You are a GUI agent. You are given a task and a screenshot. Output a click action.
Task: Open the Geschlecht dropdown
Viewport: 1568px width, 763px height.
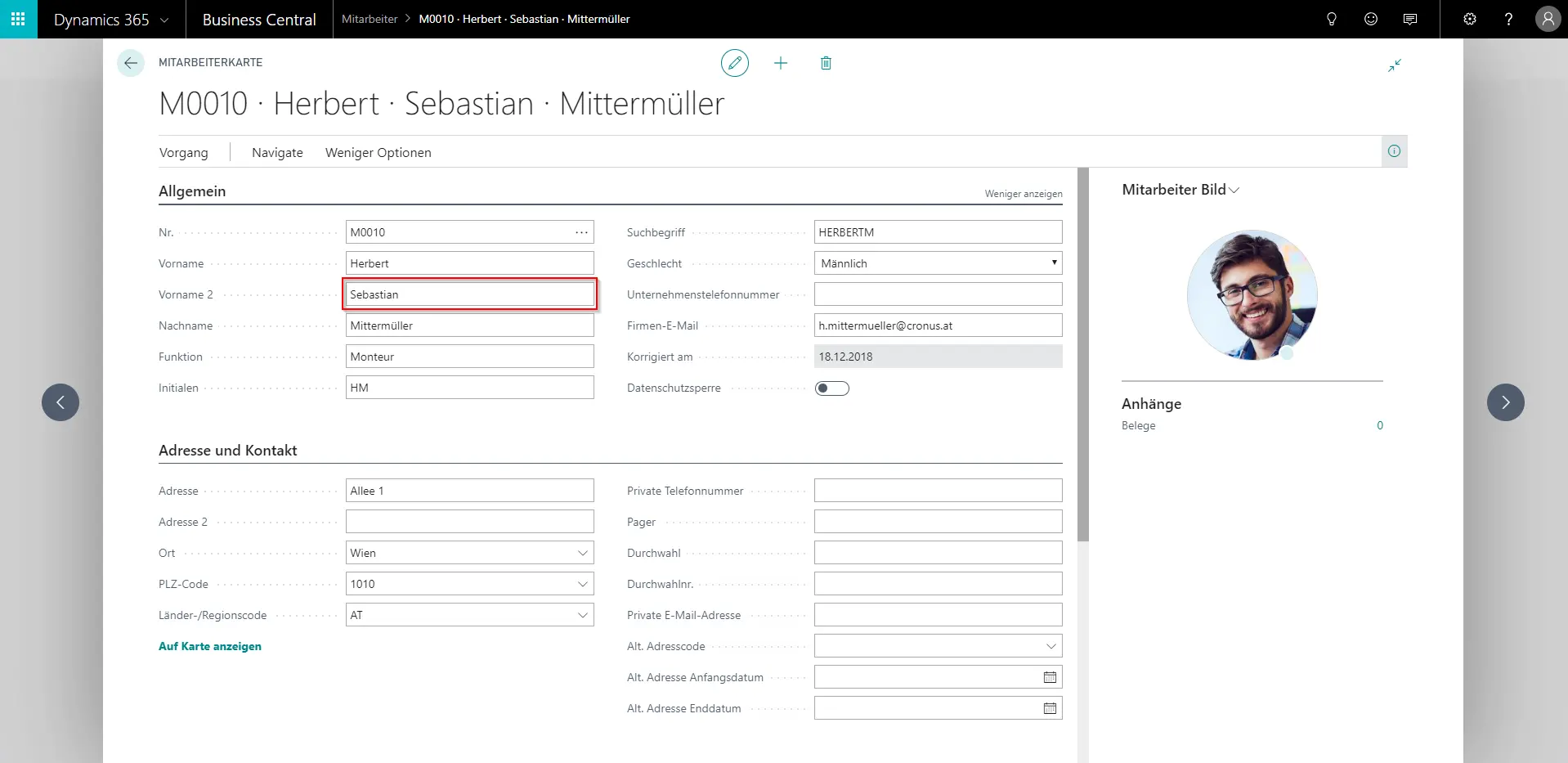[x=939, y=263]
